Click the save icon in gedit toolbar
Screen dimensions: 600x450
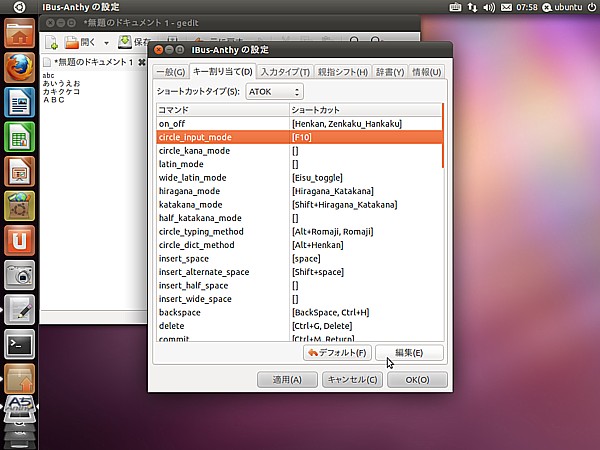pyautogui.click(x=125, y=42)
